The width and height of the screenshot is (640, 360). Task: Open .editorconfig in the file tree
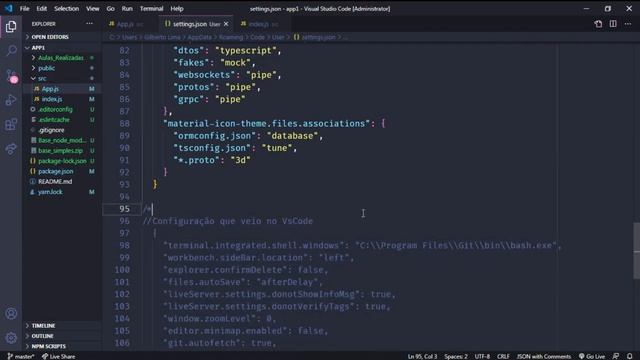pyautogui.click(x=61, y=109)
